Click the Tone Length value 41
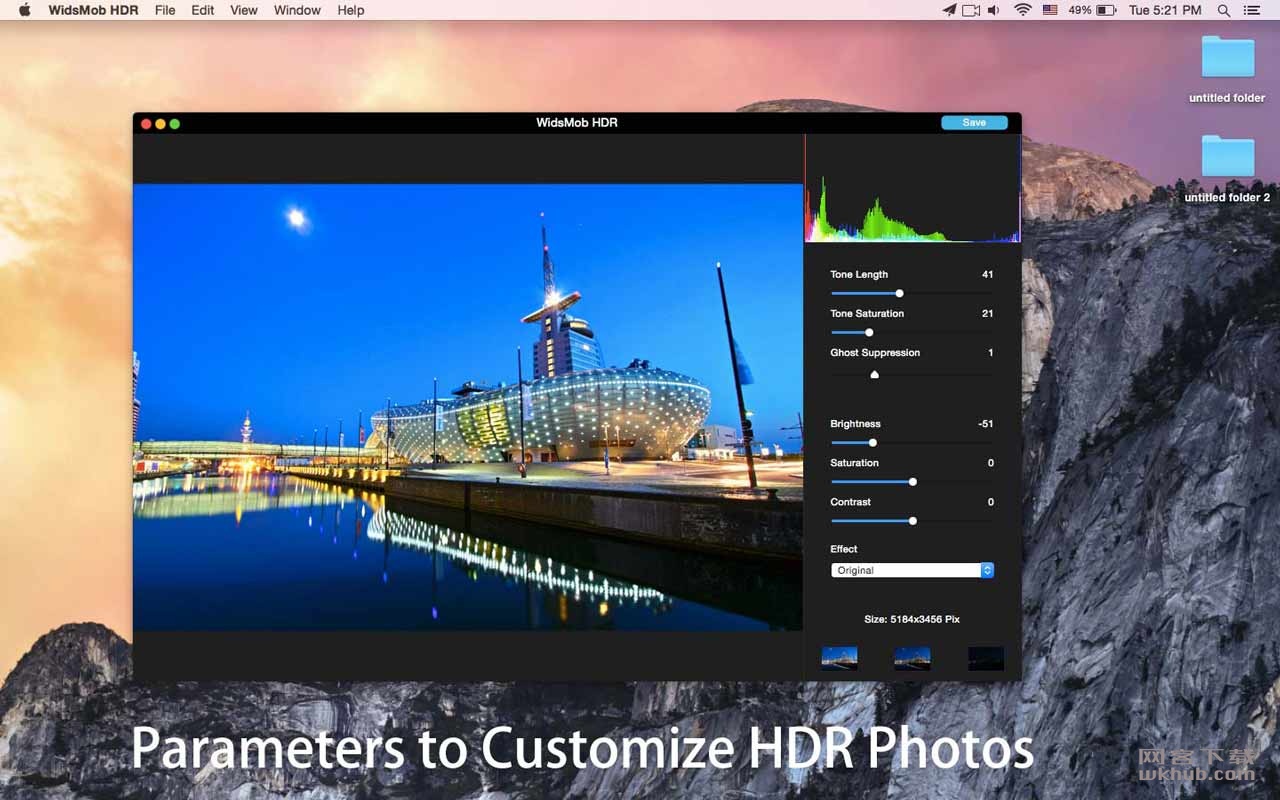Viewport: 1280px width, 800px height. pyautogui.click(x=987, y=274)
